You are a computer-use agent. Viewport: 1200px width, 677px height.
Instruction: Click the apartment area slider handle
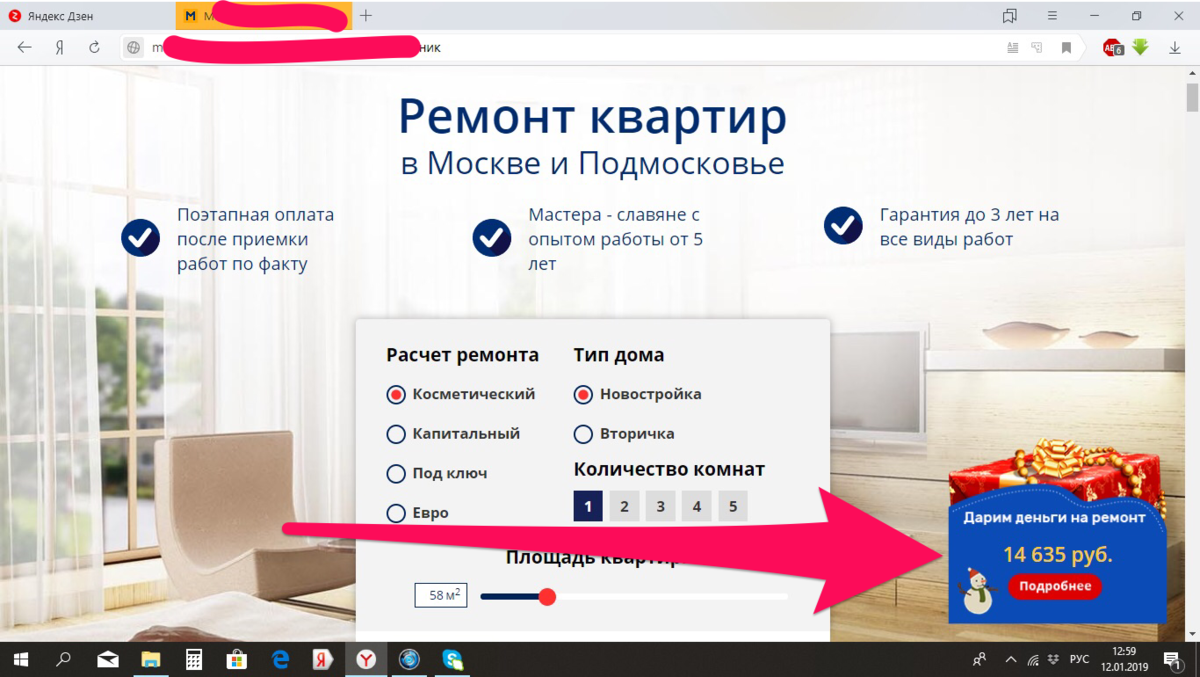[547, 597]
